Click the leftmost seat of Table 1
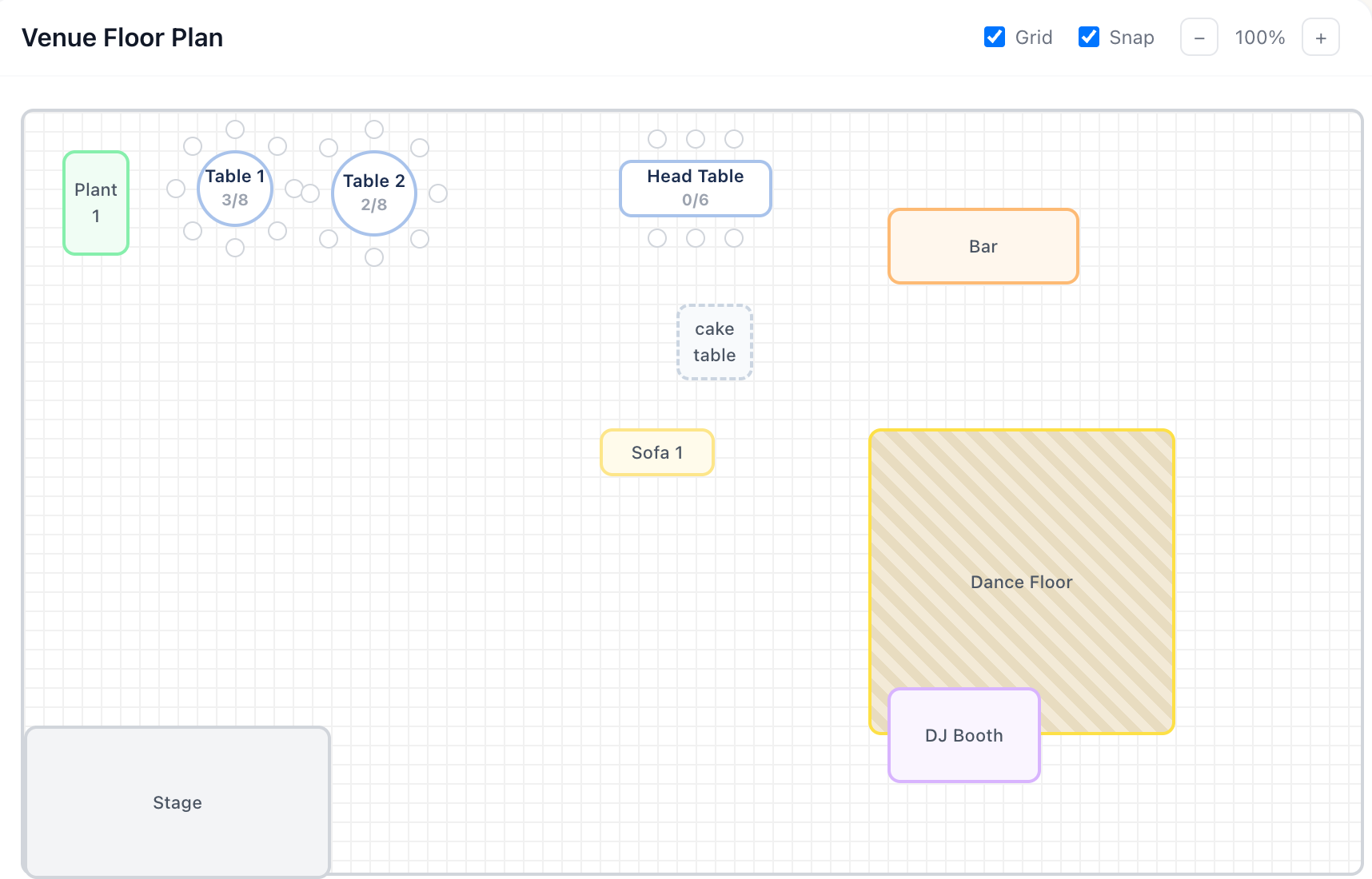Image resolution: width=1372 pixels, height=879 pixels. point(176,189)
